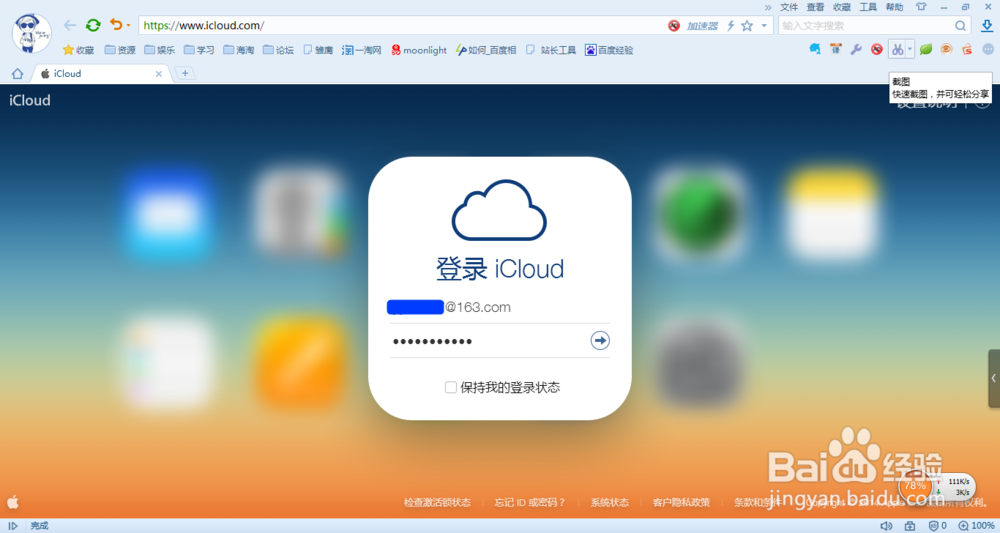Screen dimensions: 1000x533
Task: Open the 如何_百度相 bookmark
Action: [x=486, y=50]
